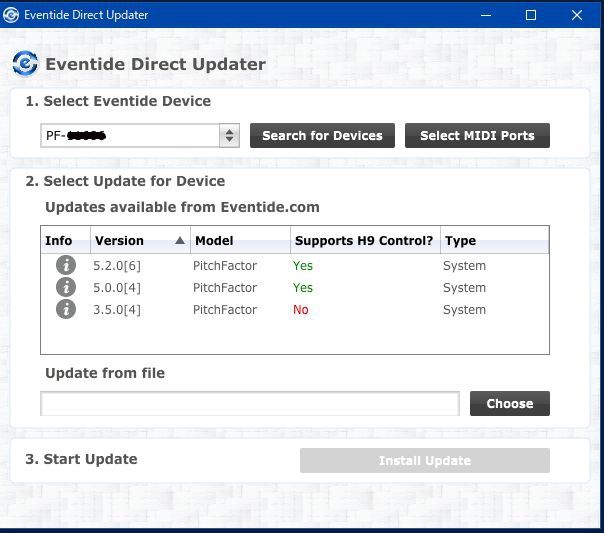Click PitchFactor in the 3.5.0[4] row
This screenshot has width=604, height=533.
coord(225,309)
